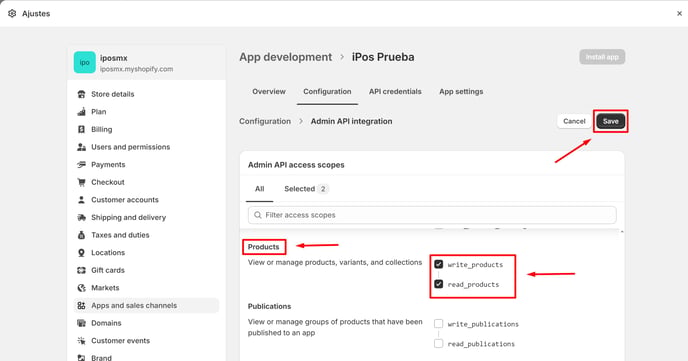
Task: Show All access scopes tab
Action: point(259,189)
